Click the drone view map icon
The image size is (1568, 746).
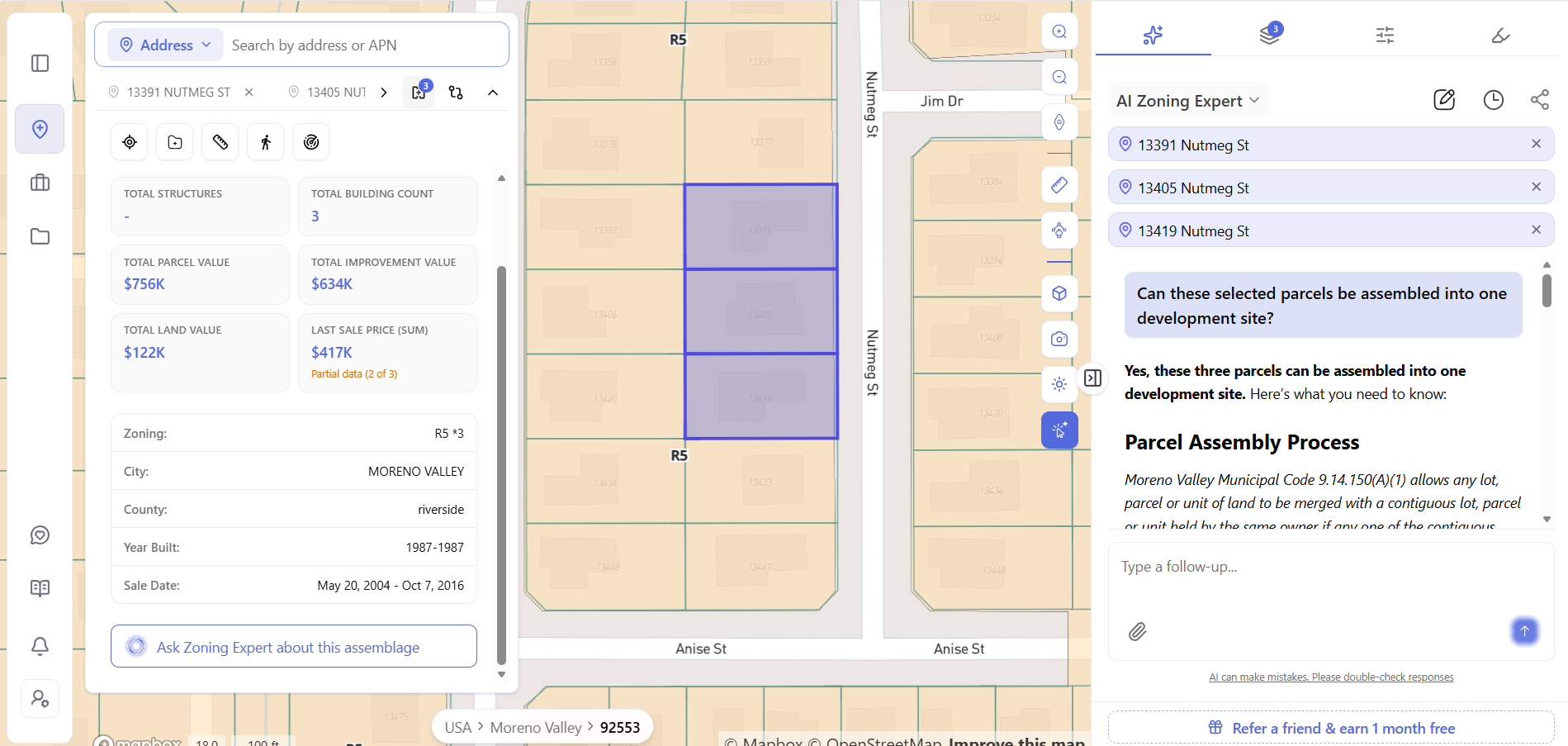coord(1059,230)
